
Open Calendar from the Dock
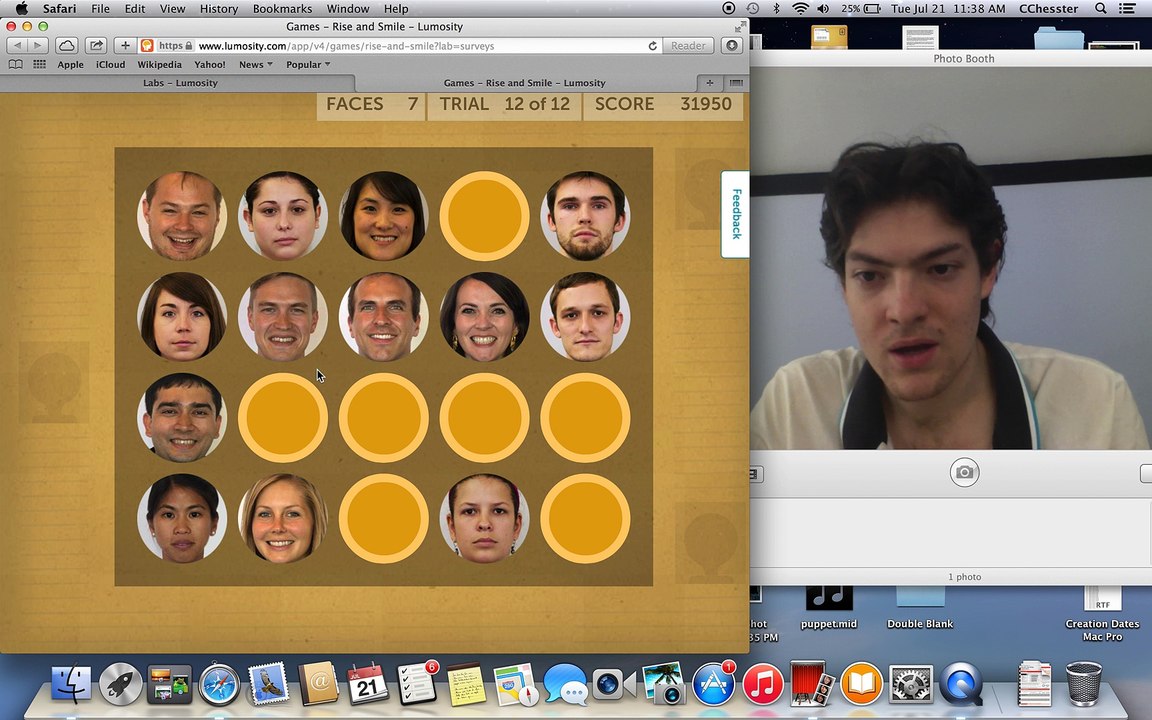[x=367, y=684]
